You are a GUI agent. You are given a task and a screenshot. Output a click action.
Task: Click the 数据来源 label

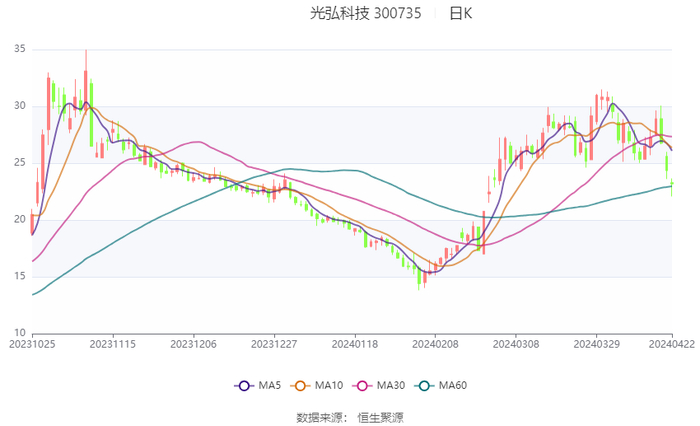point(319,416)
